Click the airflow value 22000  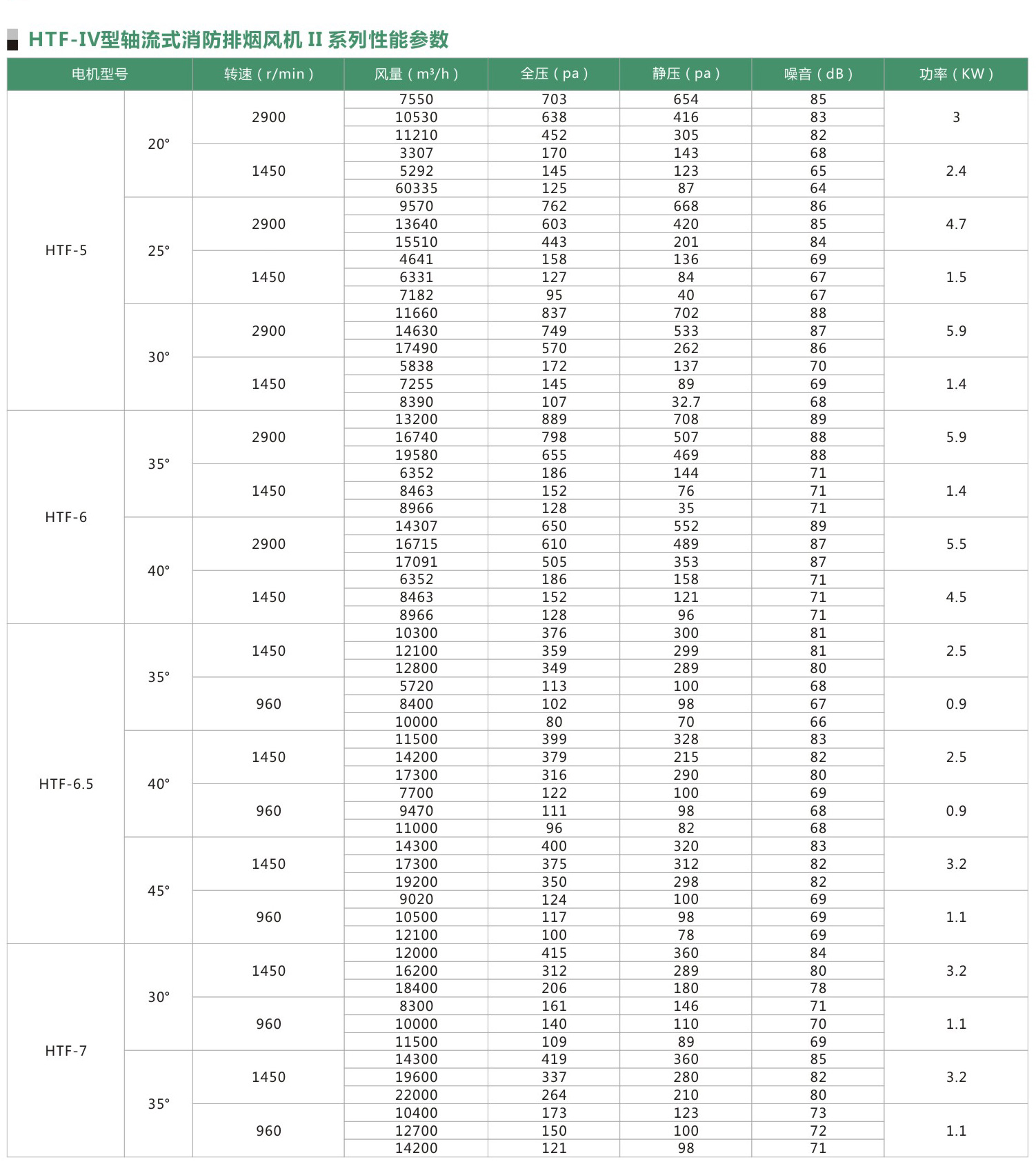click(417, 1095)
